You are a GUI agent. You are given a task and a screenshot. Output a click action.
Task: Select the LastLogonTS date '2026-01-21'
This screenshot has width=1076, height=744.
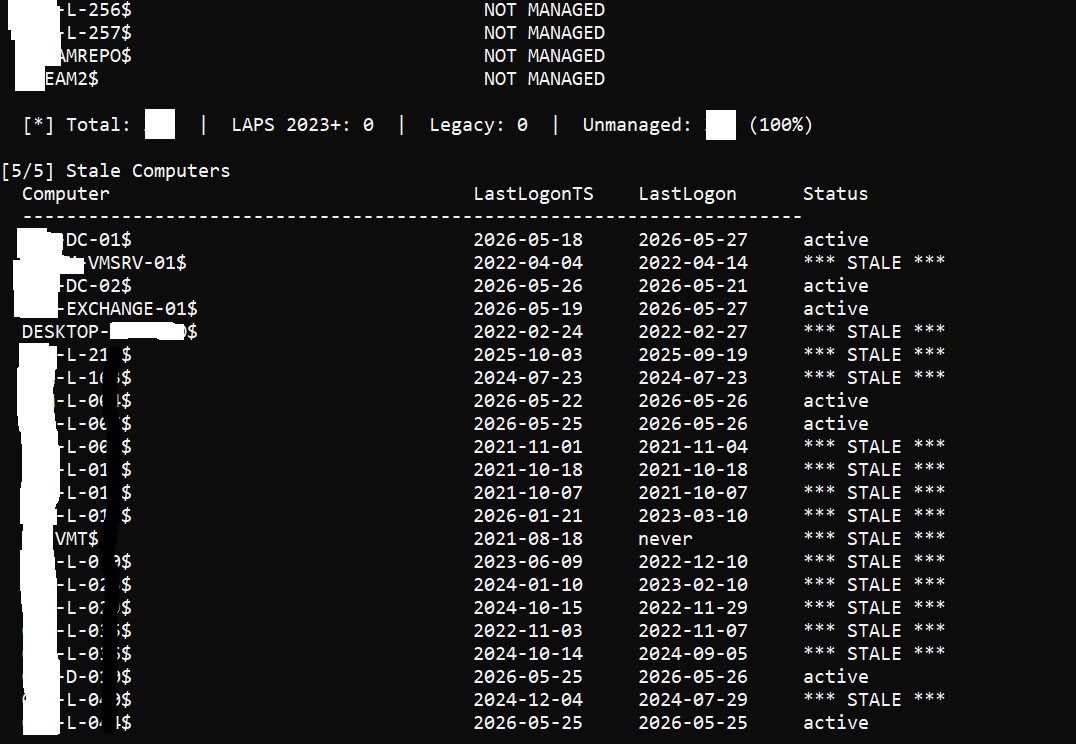(x=528, y=516)
